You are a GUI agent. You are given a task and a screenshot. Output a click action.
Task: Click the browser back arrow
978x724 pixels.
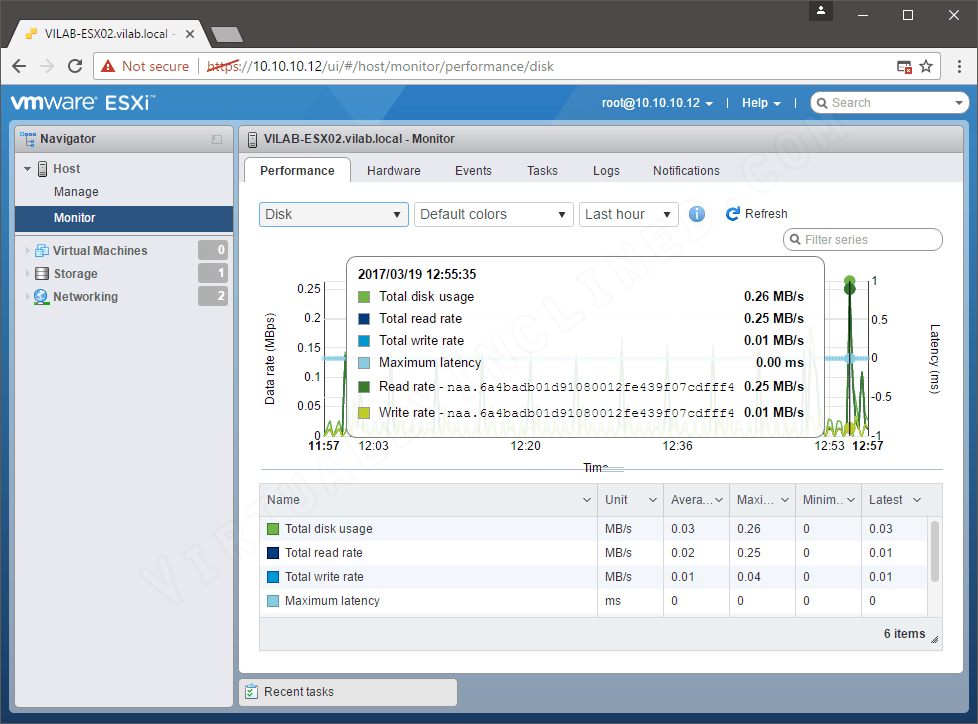click(x=19, y=66)
